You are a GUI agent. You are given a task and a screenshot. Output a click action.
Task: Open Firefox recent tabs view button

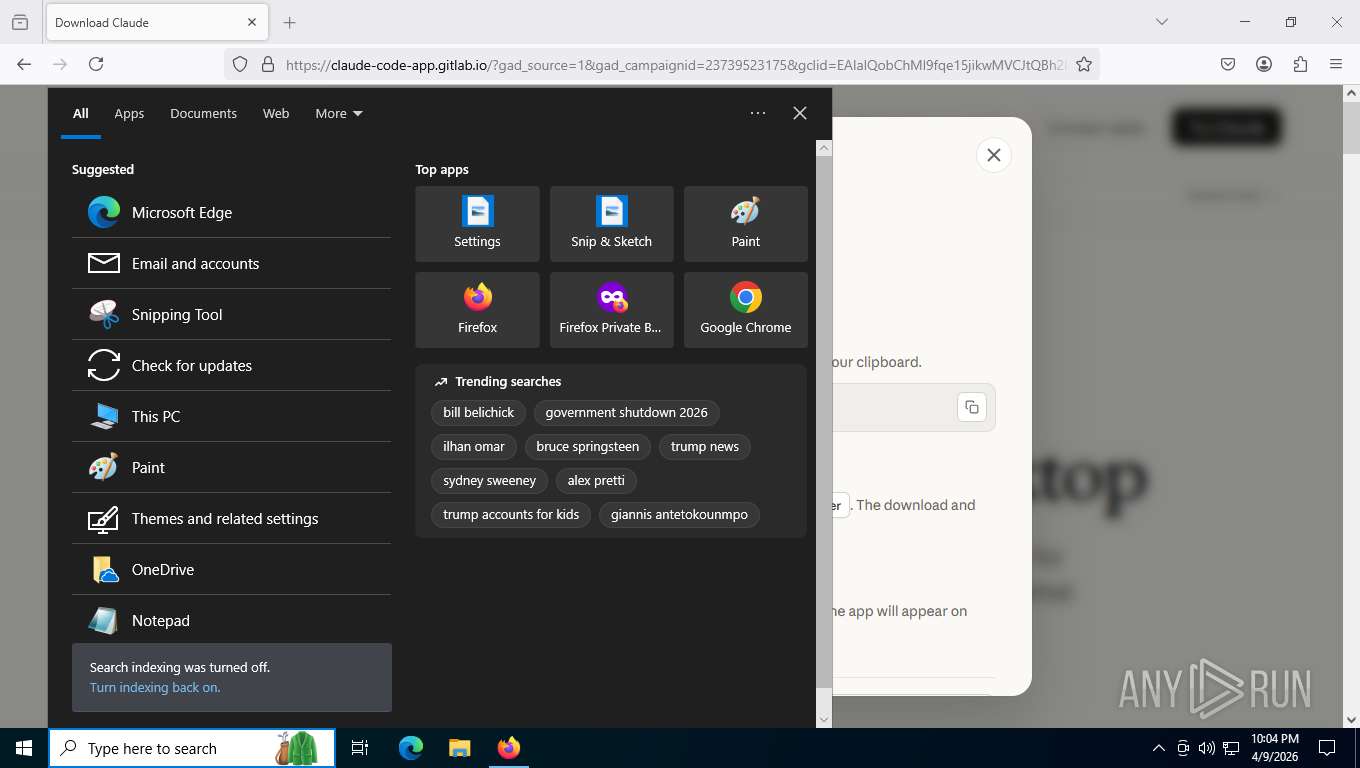point(20,22)
